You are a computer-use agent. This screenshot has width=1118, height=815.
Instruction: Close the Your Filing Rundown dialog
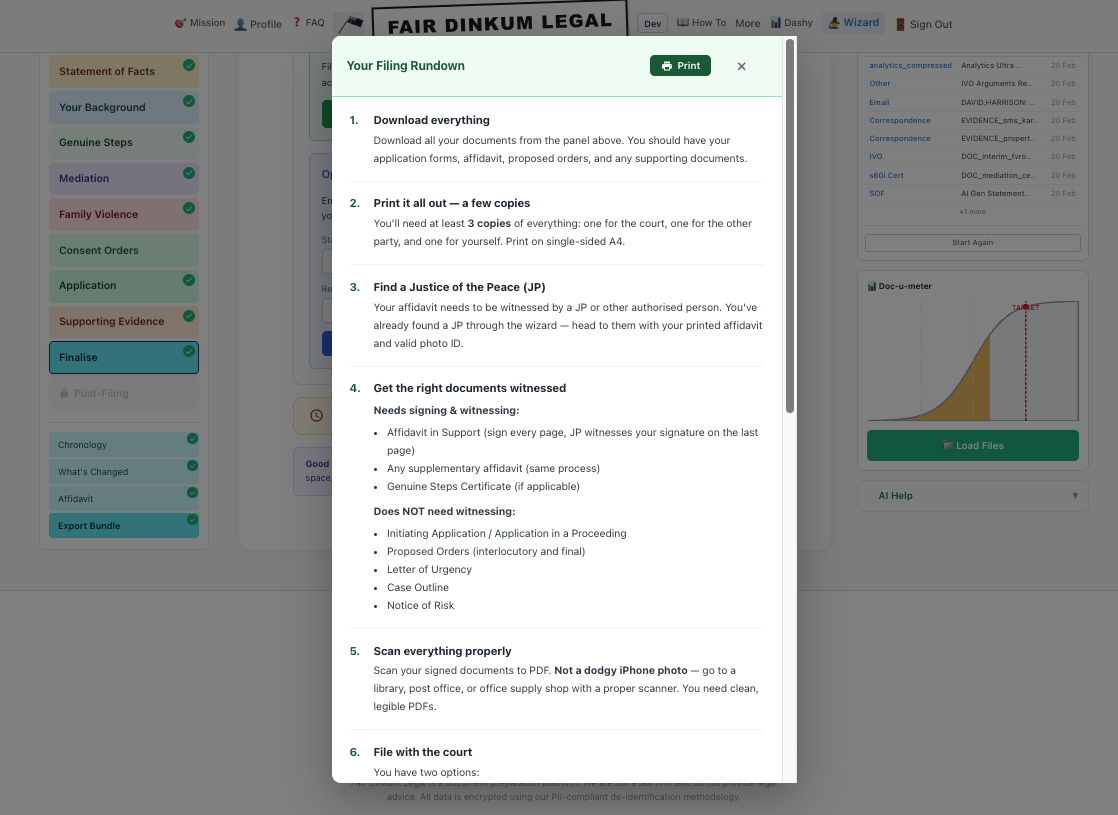point(742,66)
